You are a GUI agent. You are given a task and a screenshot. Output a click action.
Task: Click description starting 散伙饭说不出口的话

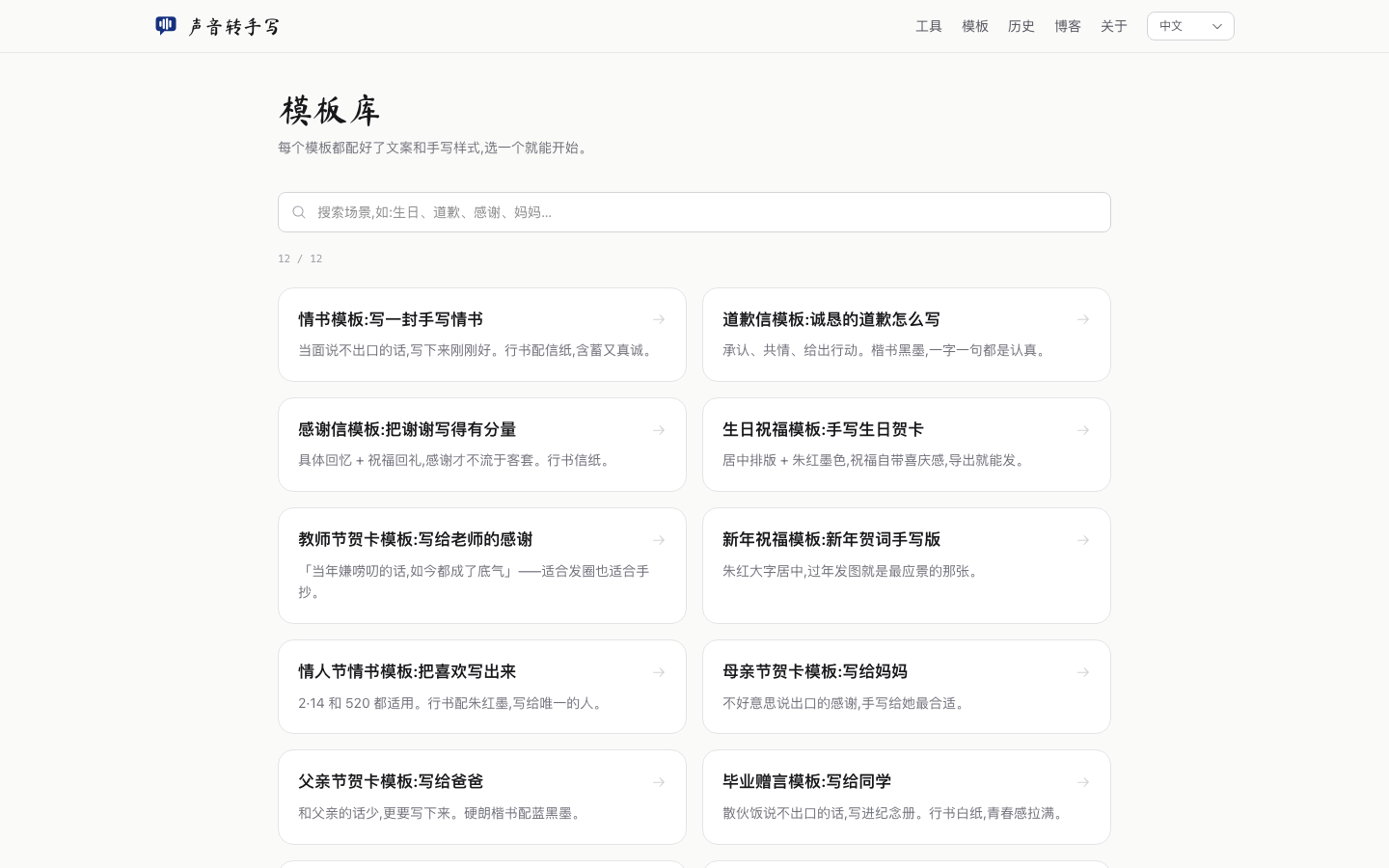[895, 813]
